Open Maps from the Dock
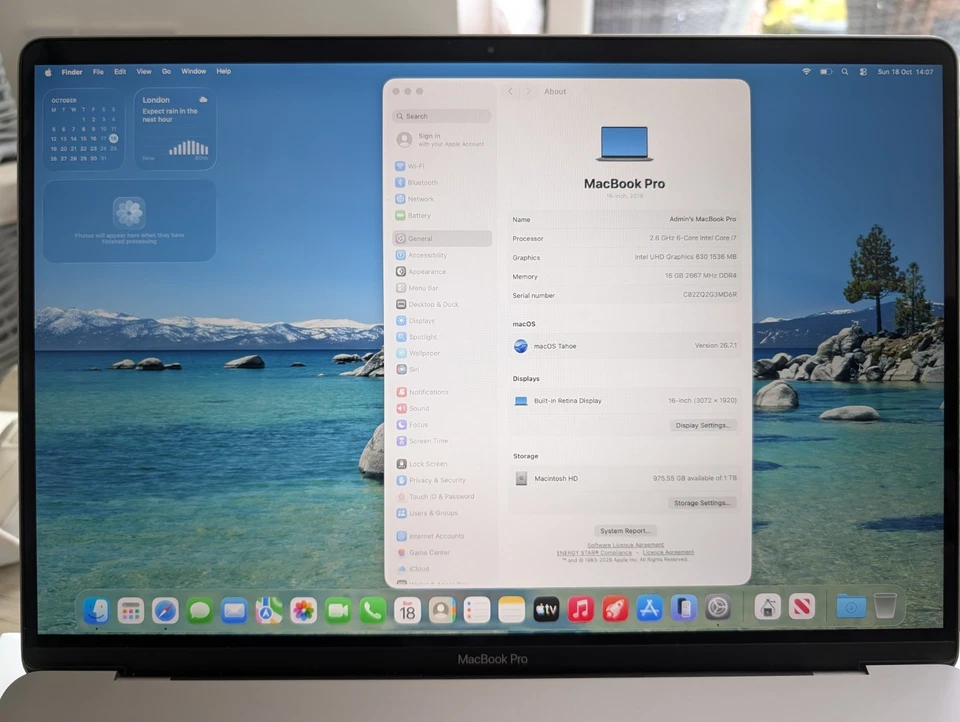 [x=269, y=610]
